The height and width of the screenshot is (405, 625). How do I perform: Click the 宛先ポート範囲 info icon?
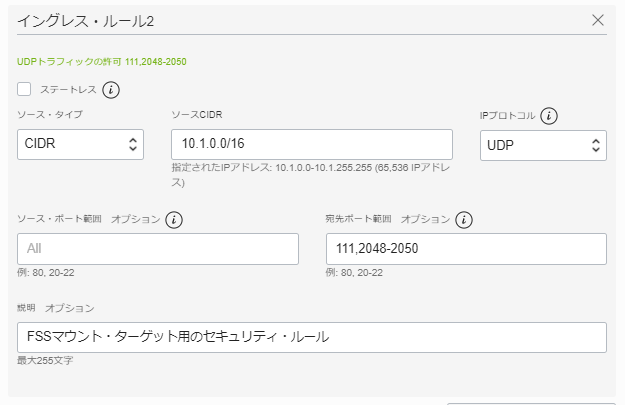tap(464, 220)
